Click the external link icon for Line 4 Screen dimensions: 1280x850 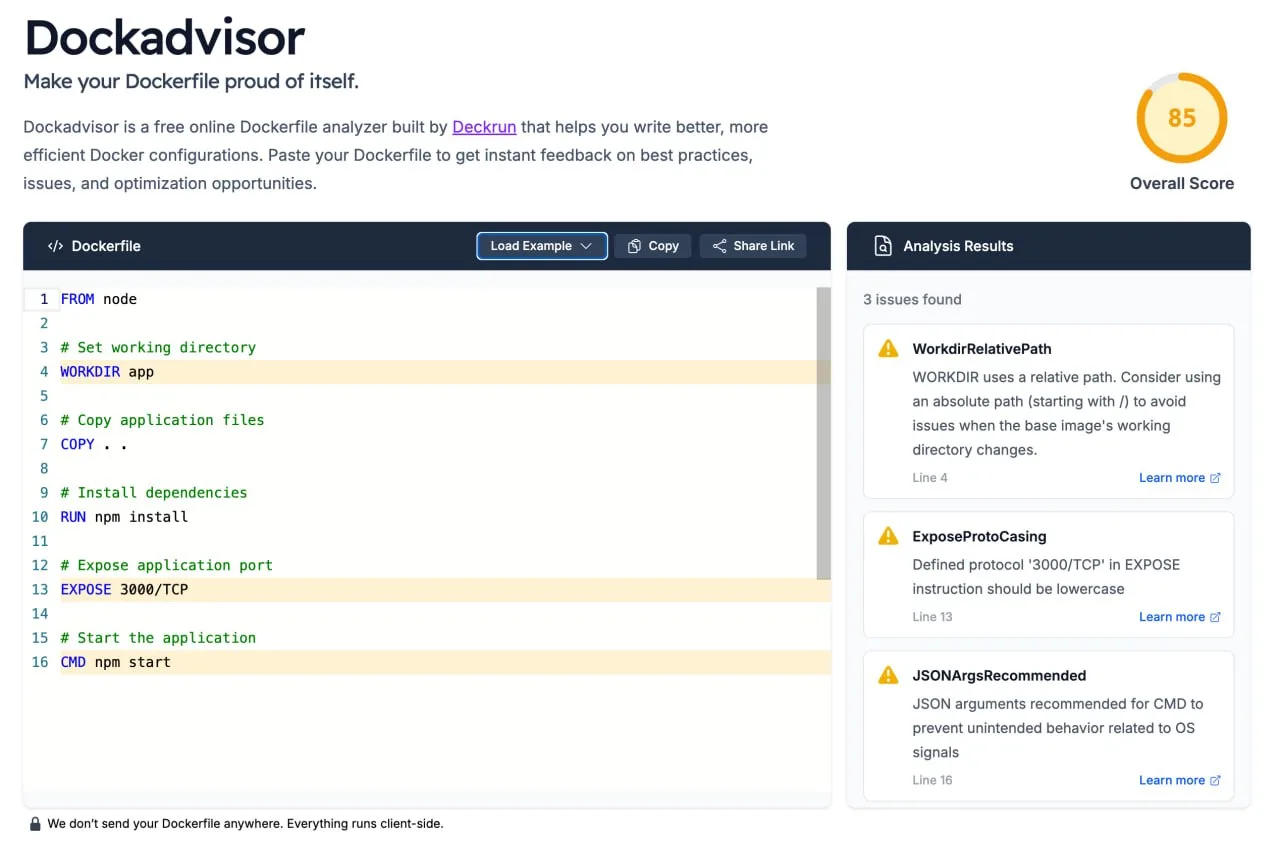point(1216,478)
